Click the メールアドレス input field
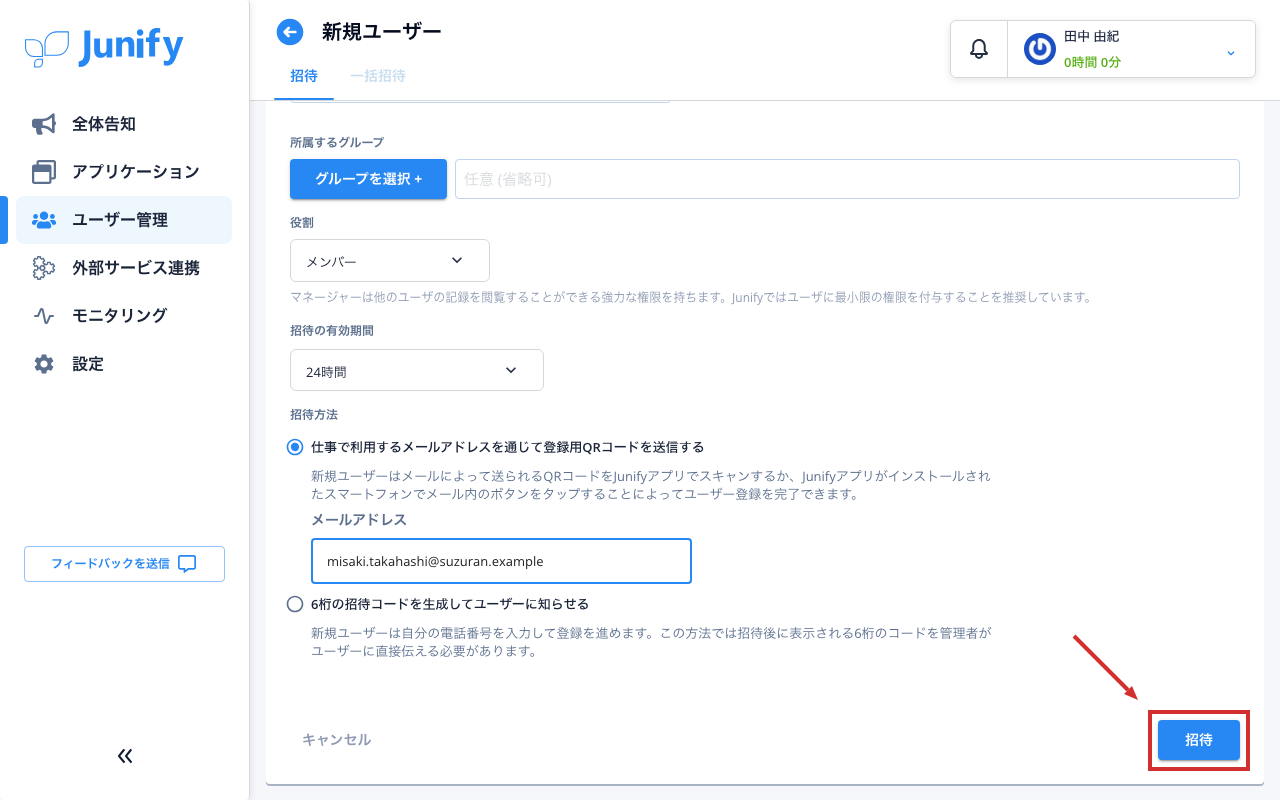Viewport: 1280px width, 800px height. [501, 561]
